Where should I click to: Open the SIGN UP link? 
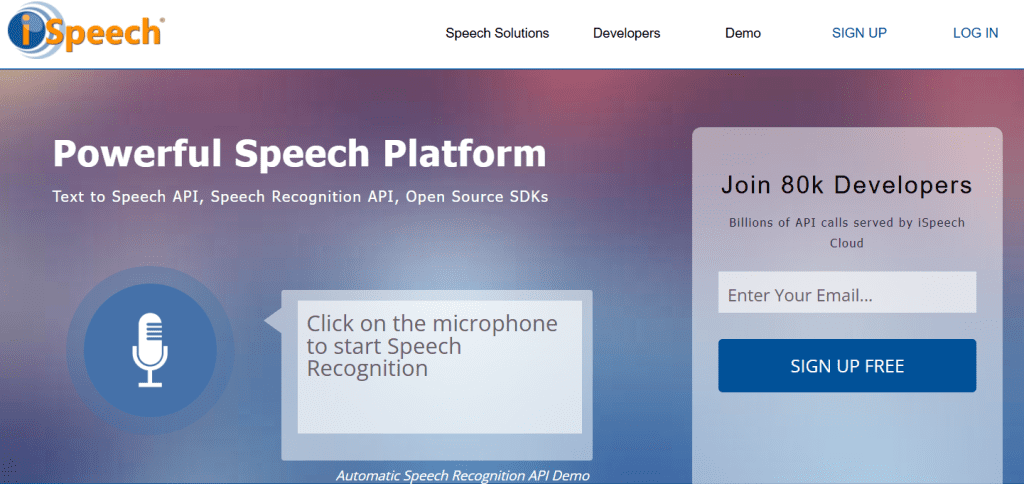(859, 33)
